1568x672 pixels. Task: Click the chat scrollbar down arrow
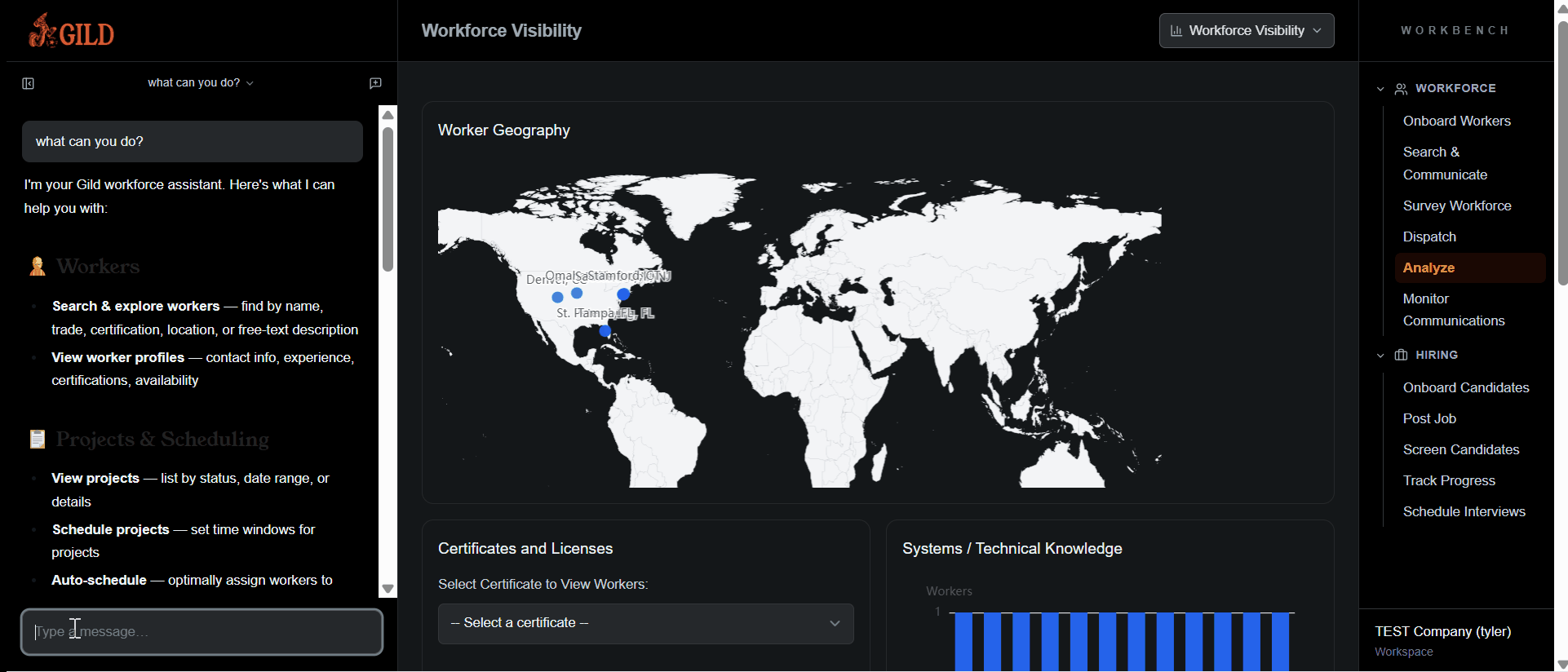(388, 589)
